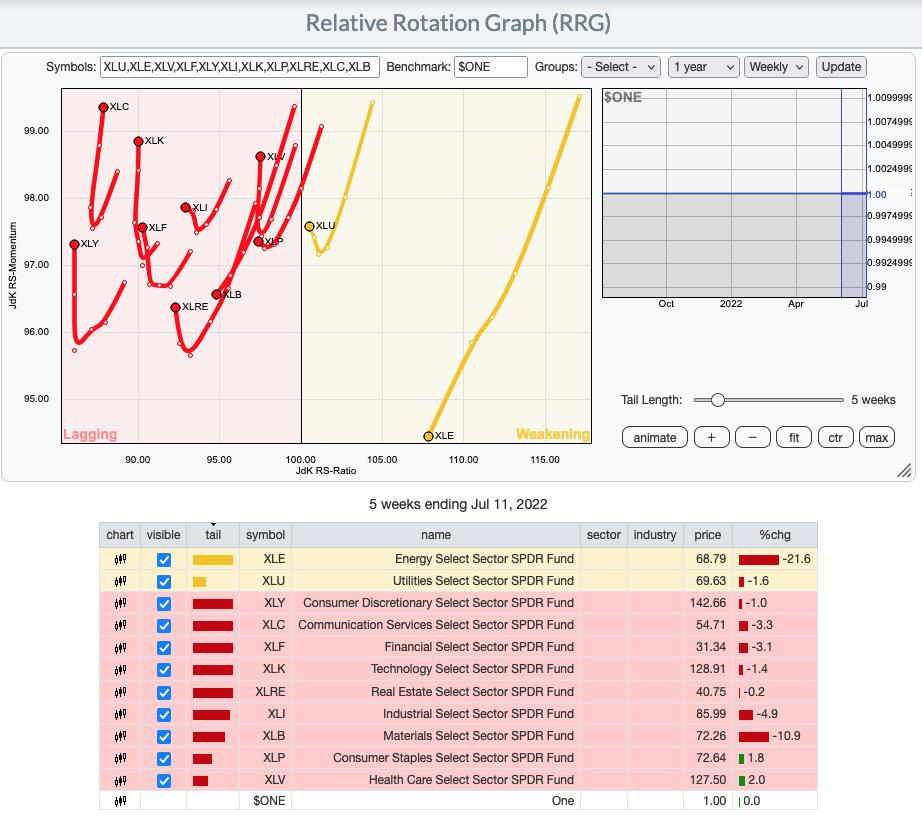This screenshot has height=816, width=922.
Task: Sort table by %chg column
Action: [775, 535]
